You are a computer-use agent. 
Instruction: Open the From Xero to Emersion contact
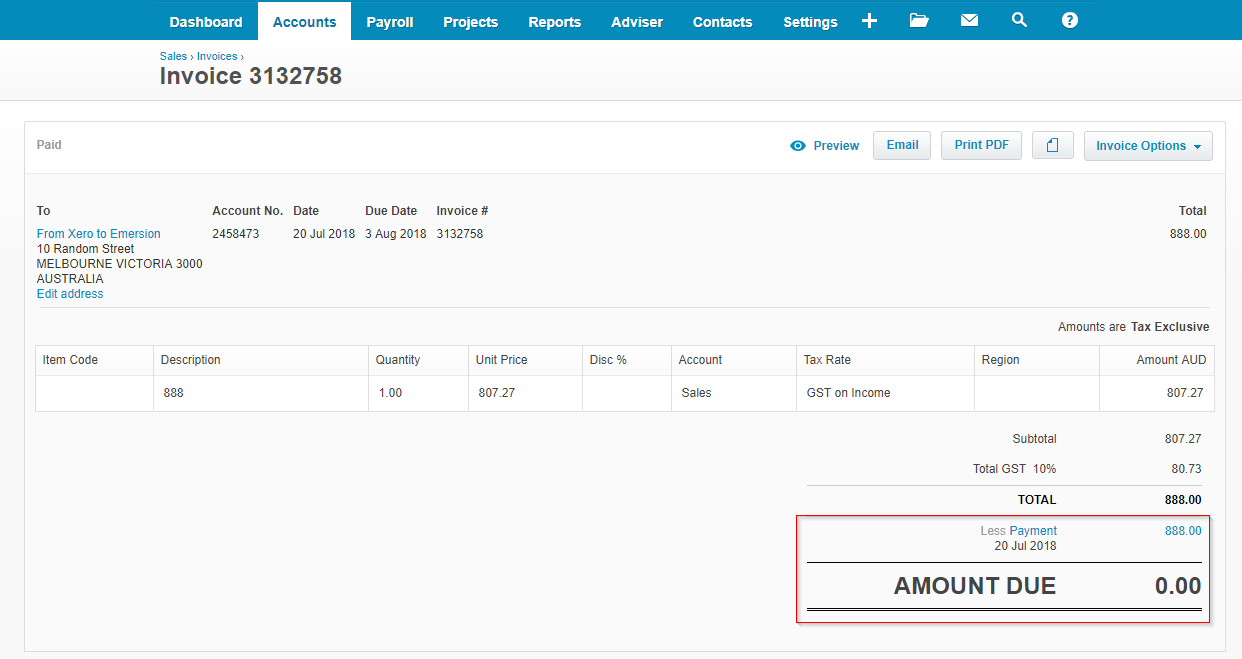98,234
